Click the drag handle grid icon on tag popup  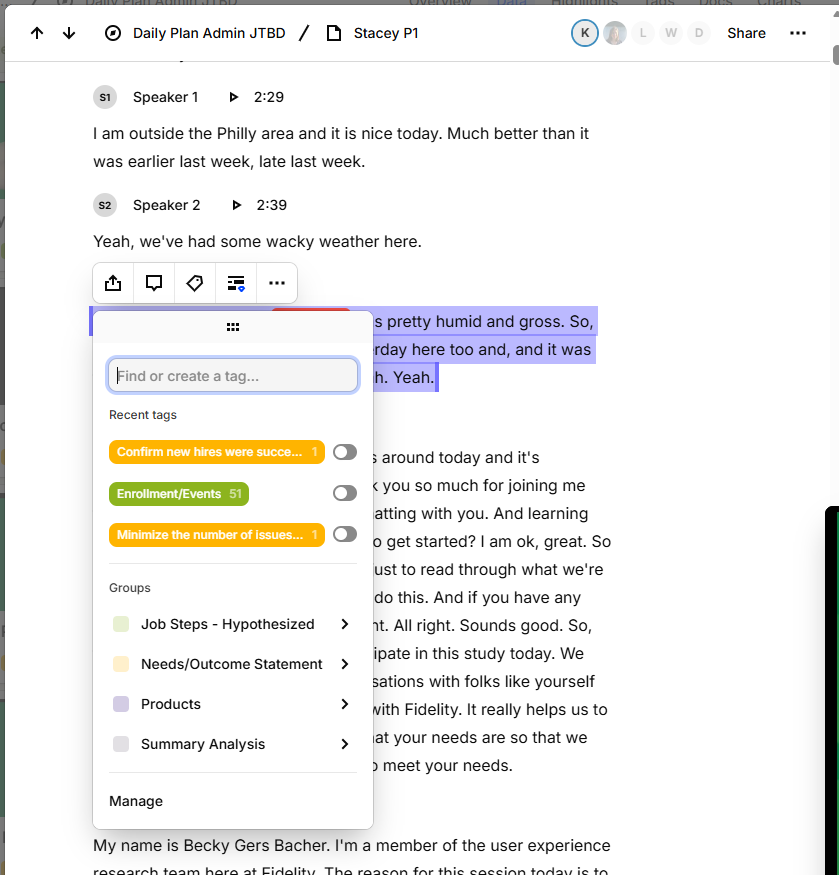[233, 327]
